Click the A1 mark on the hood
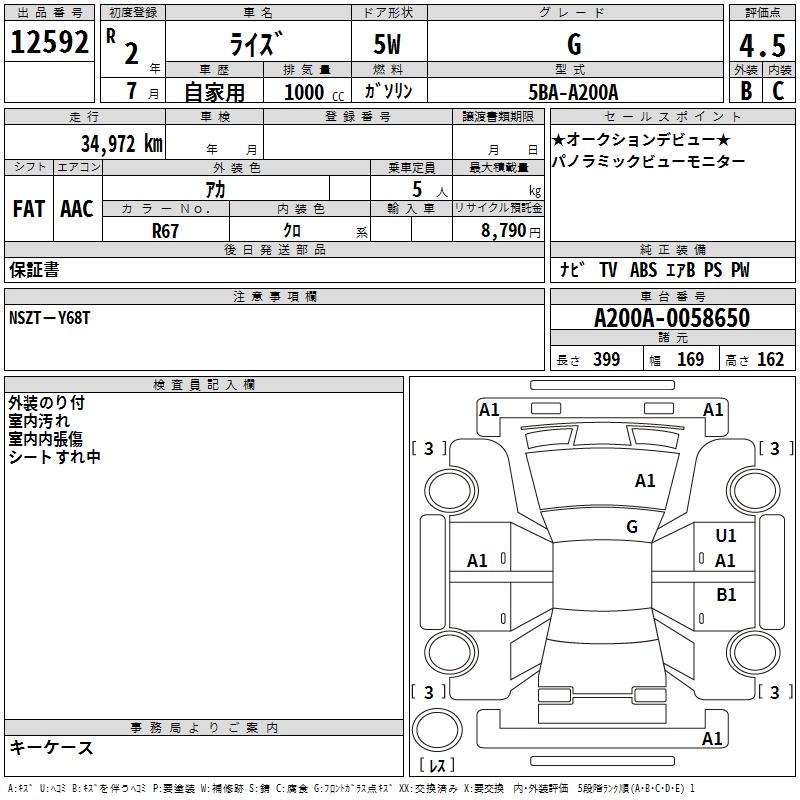 point(645,481)
